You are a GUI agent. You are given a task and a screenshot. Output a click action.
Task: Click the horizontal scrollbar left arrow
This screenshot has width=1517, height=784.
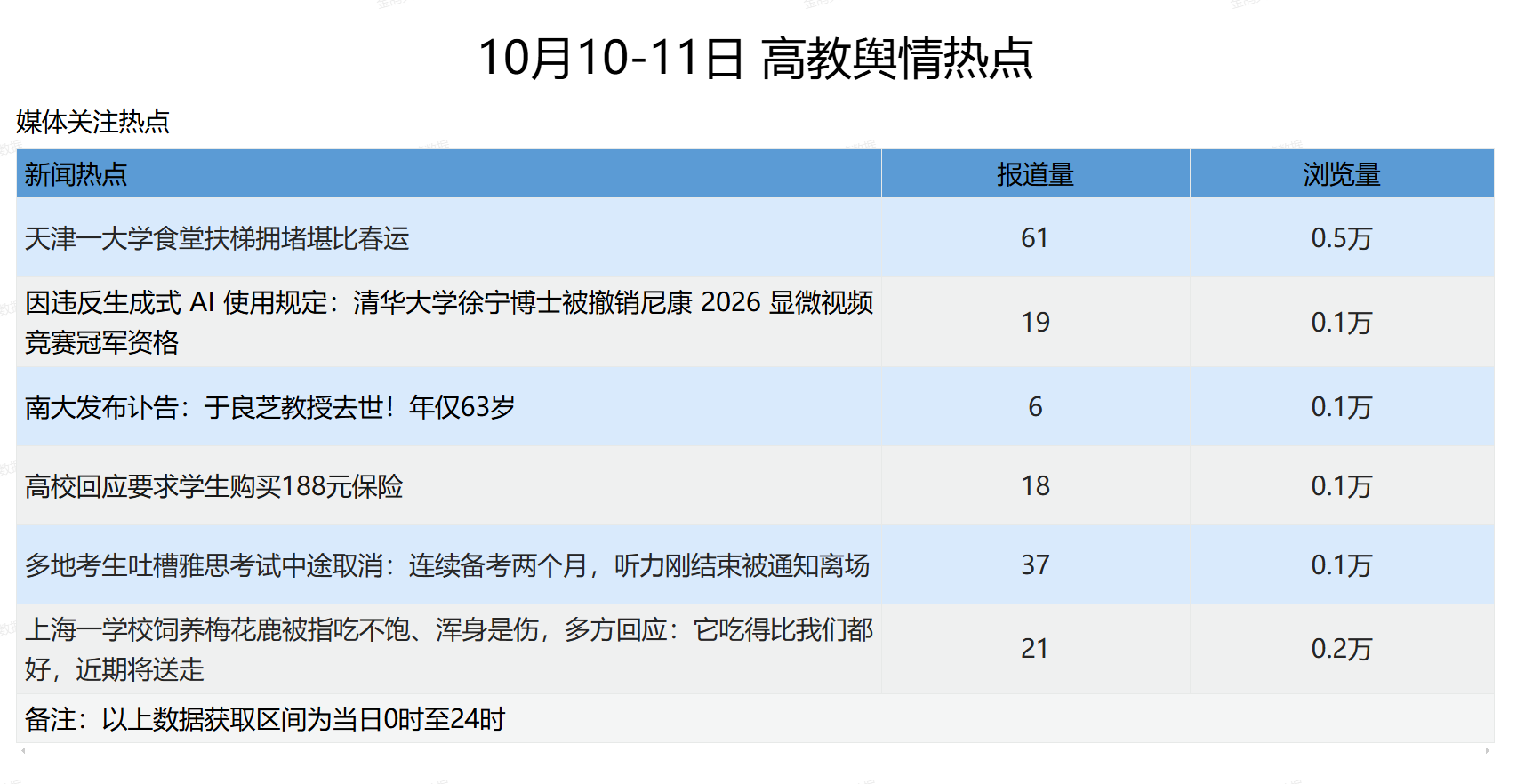tap(23, 751)
